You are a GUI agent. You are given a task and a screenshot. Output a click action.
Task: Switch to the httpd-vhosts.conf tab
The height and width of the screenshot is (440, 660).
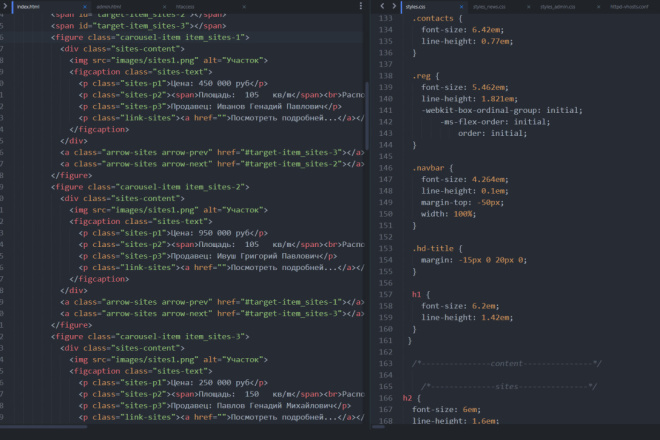tap(629, 7)
